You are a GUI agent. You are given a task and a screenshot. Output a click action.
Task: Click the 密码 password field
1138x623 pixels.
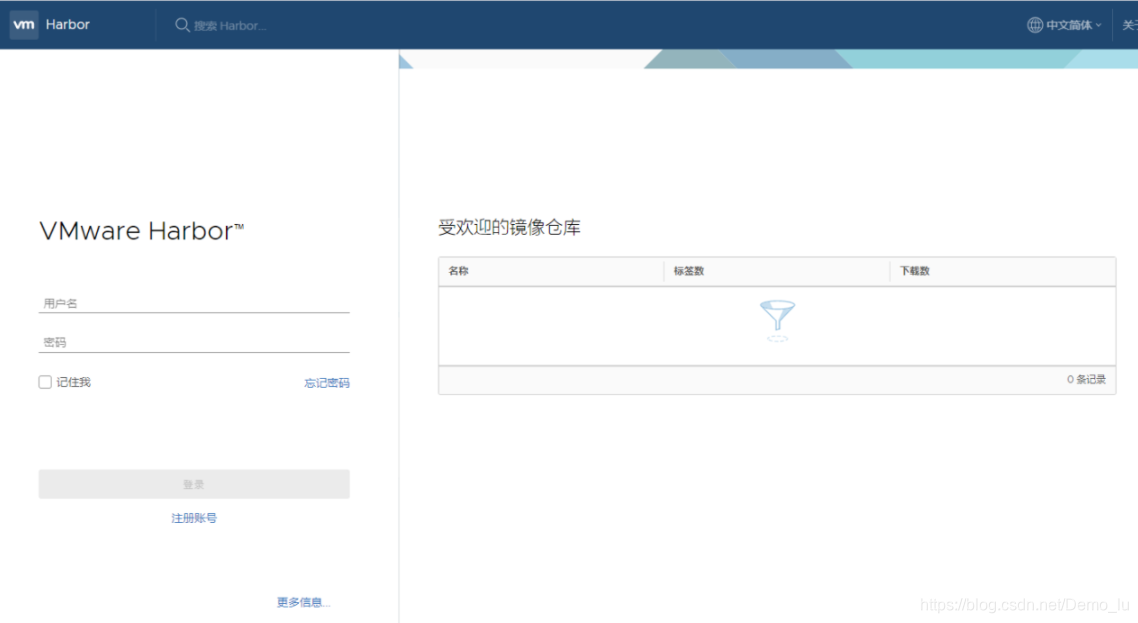(x=194, y=342)
